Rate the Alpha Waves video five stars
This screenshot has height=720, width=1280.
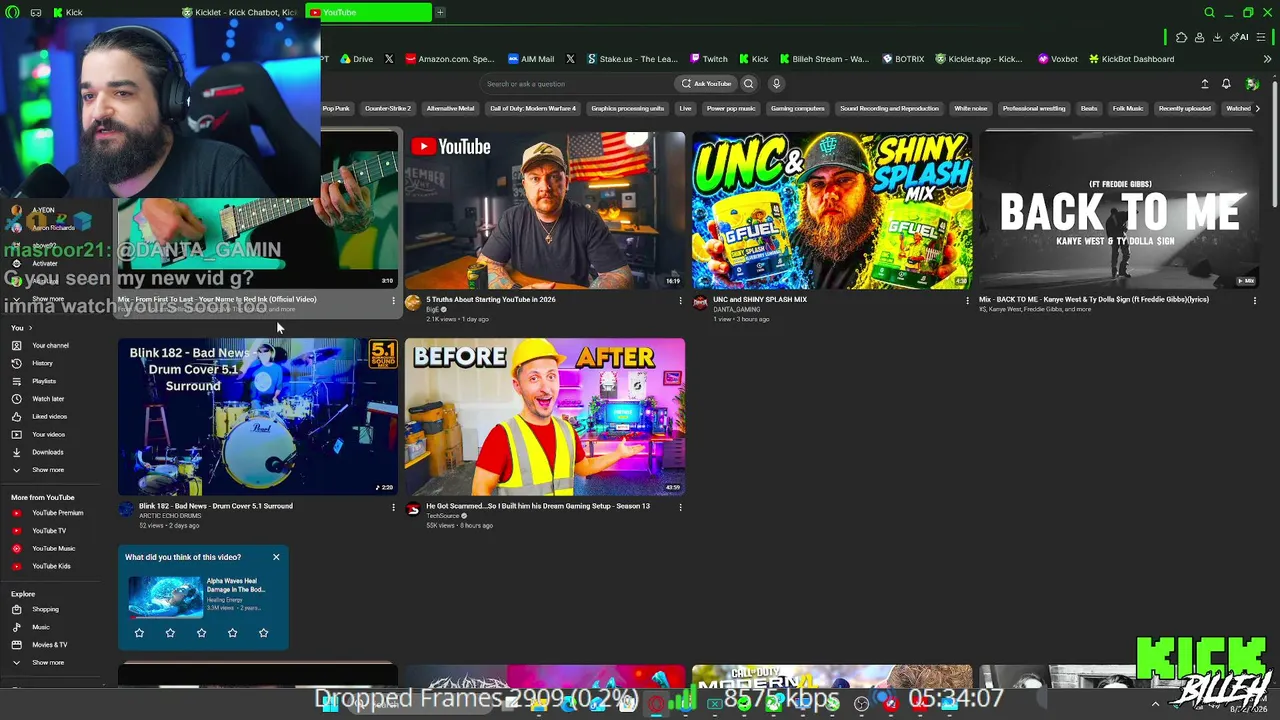point(264,633)
